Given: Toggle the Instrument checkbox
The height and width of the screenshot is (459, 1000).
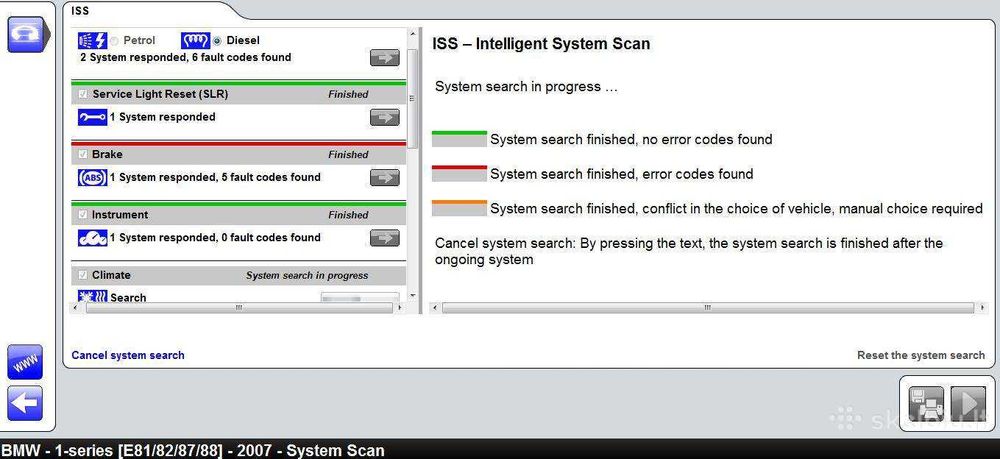Looking at the screenshot, I should (x=82, y=215).
